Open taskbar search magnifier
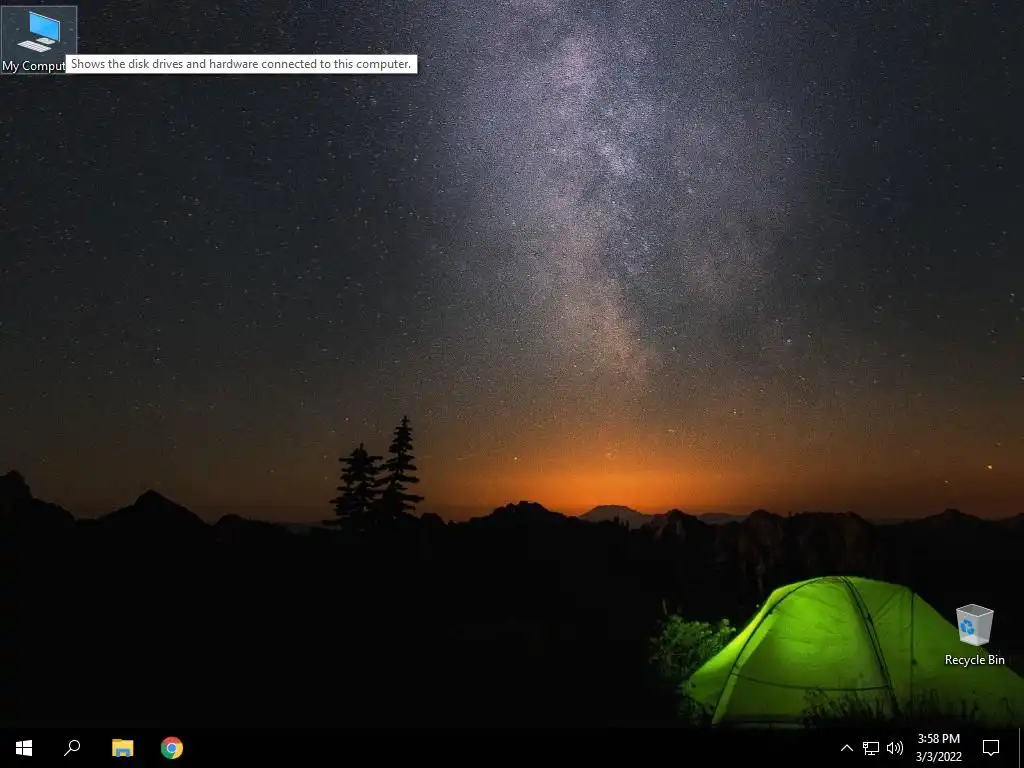This screenshot has height=768, width=1024. point(72,748)
